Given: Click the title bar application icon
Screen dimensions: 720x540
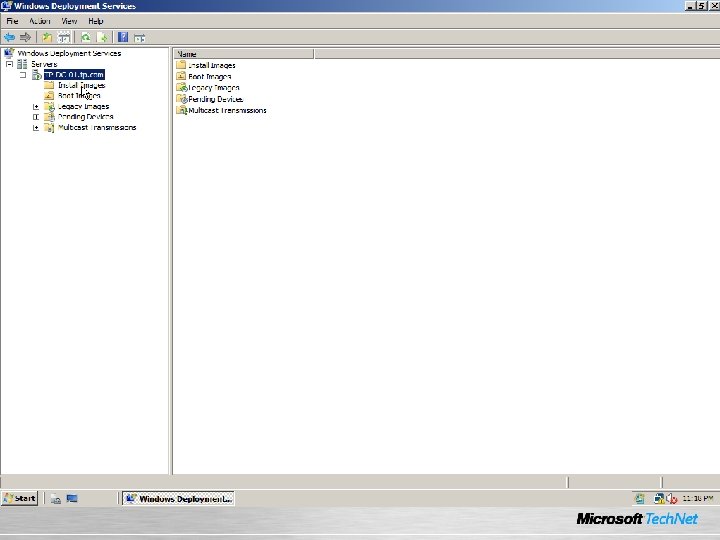Looking at the screenshot, I should 6,6.
